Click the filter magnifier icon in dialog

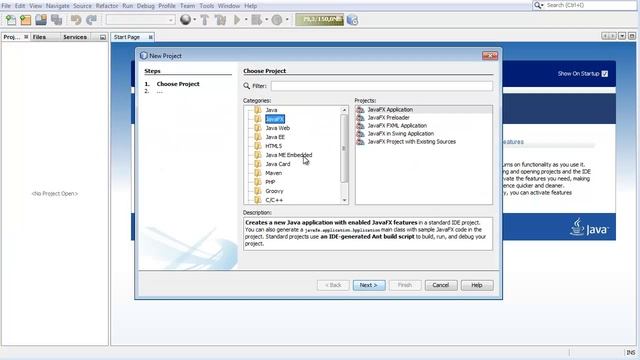click(x=247, y=86)
